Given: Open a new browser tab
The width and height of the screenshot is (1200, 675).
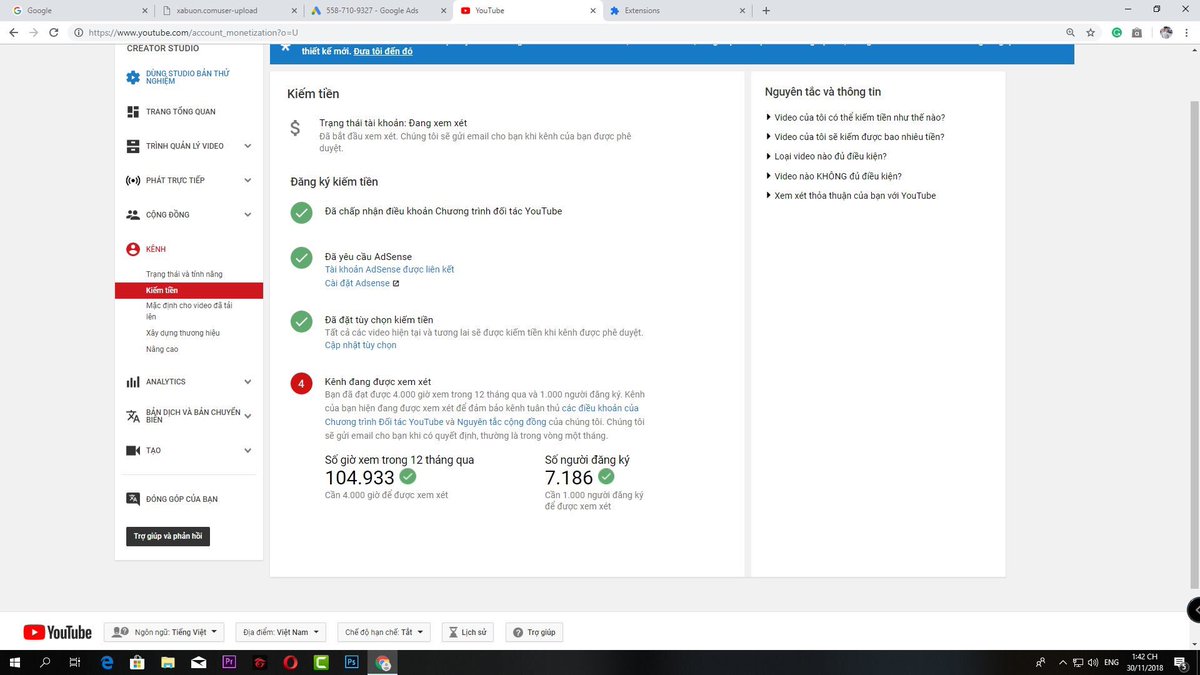Looking at the screenshot, I should coord(766,10).
